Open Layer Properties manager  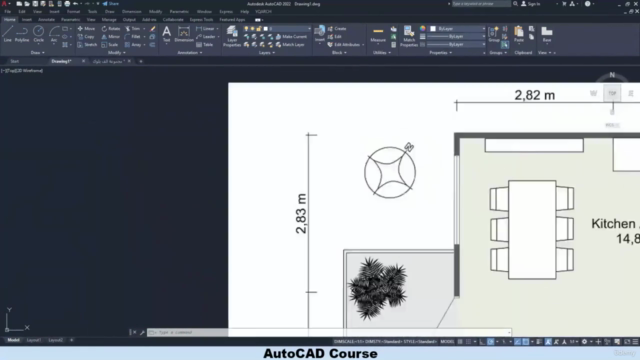(x=232, y=36)
